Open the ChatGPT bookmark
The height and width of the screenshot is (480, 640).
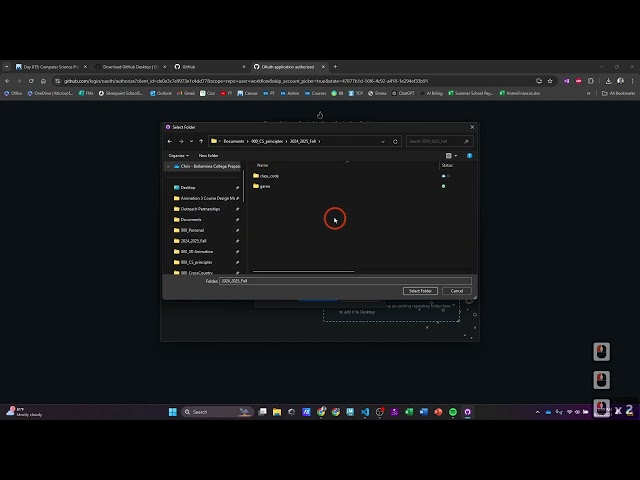tap(403, 93)
